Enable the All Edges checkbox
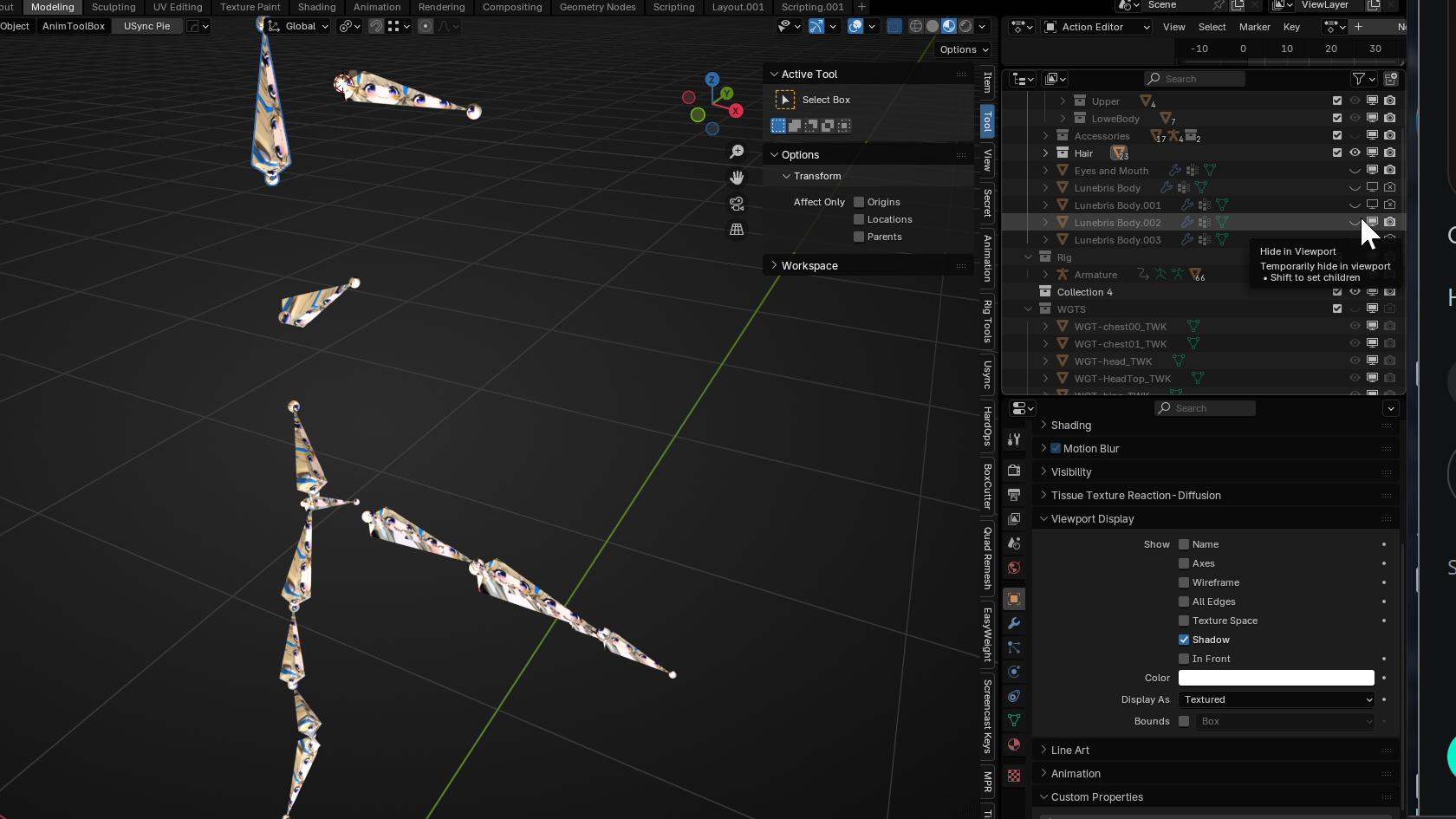Screen dimensions: 1456x819 (1184, 601)
